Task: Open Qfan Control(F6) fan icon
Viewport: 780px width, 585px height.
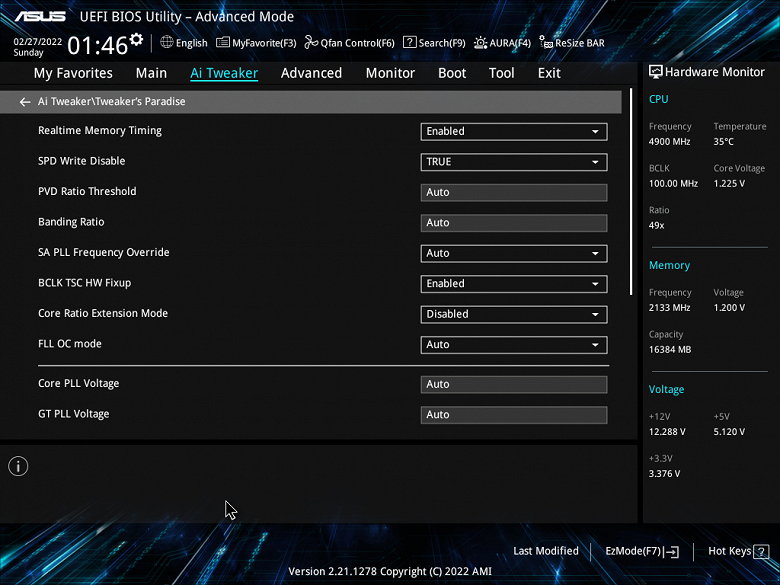Action: tap(311, 43)
